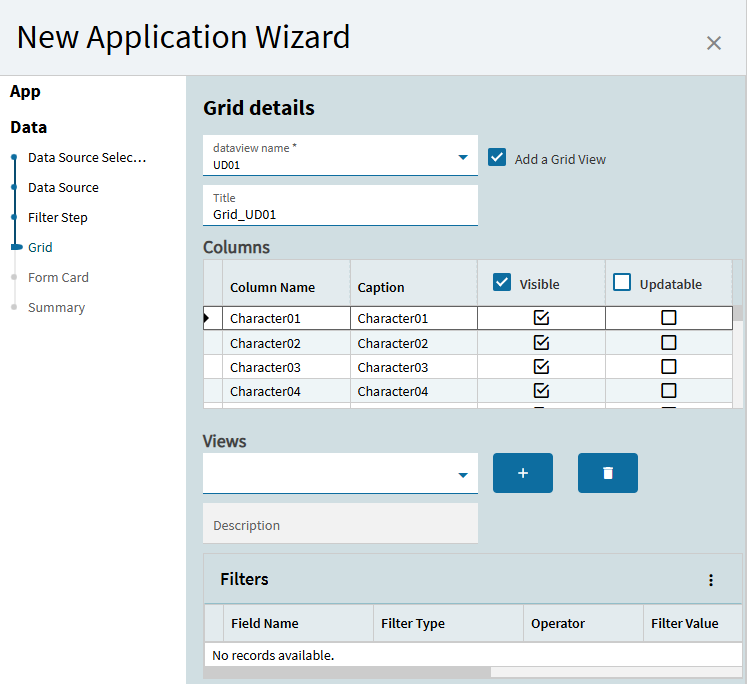Click the Filter Type header
Screen dimensions: 747x684
[448, 624]
